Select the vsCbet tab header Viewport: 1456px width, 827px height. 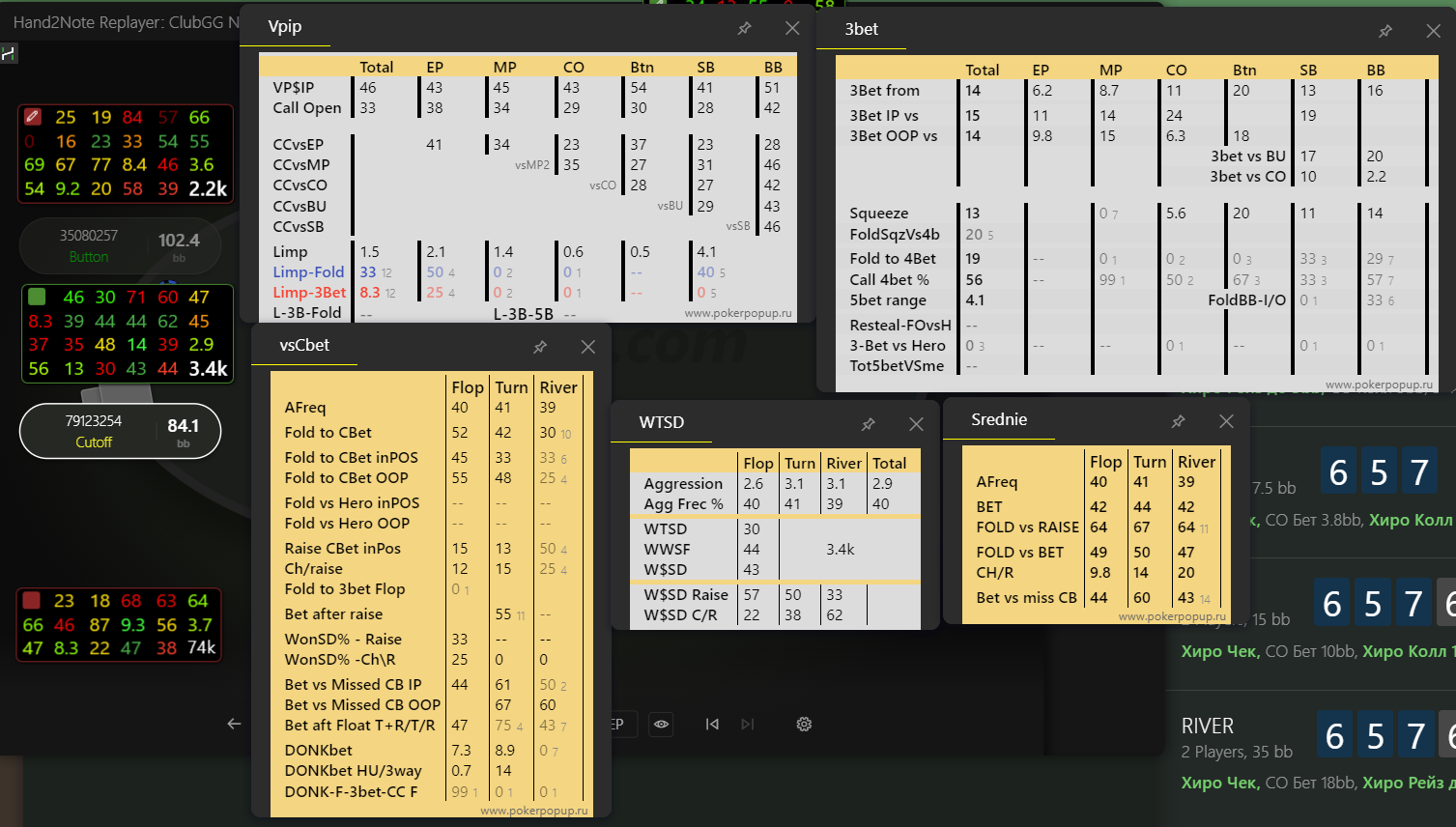[x=304, y=345]
